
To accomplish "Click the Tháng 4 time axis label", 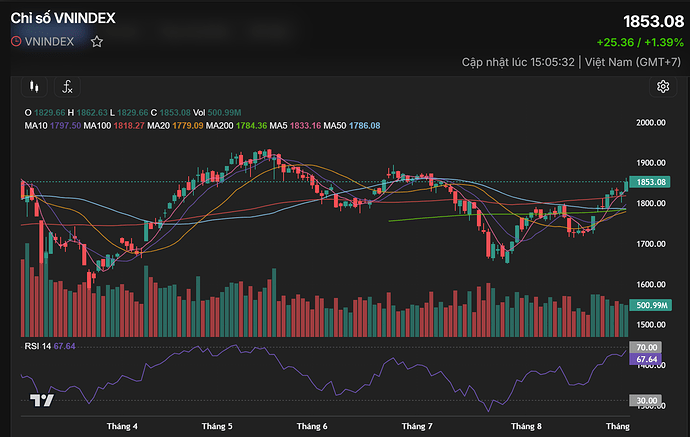I will 122,426.
